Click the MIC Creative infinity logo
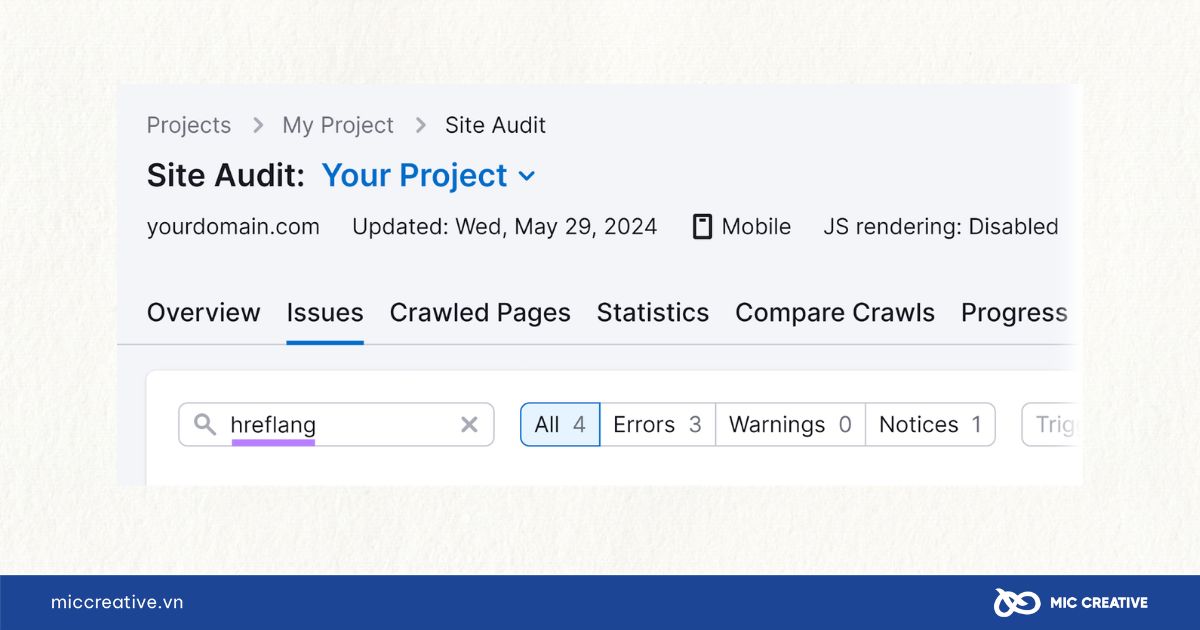This screenshot has height=630, width=1200. 1017,602
